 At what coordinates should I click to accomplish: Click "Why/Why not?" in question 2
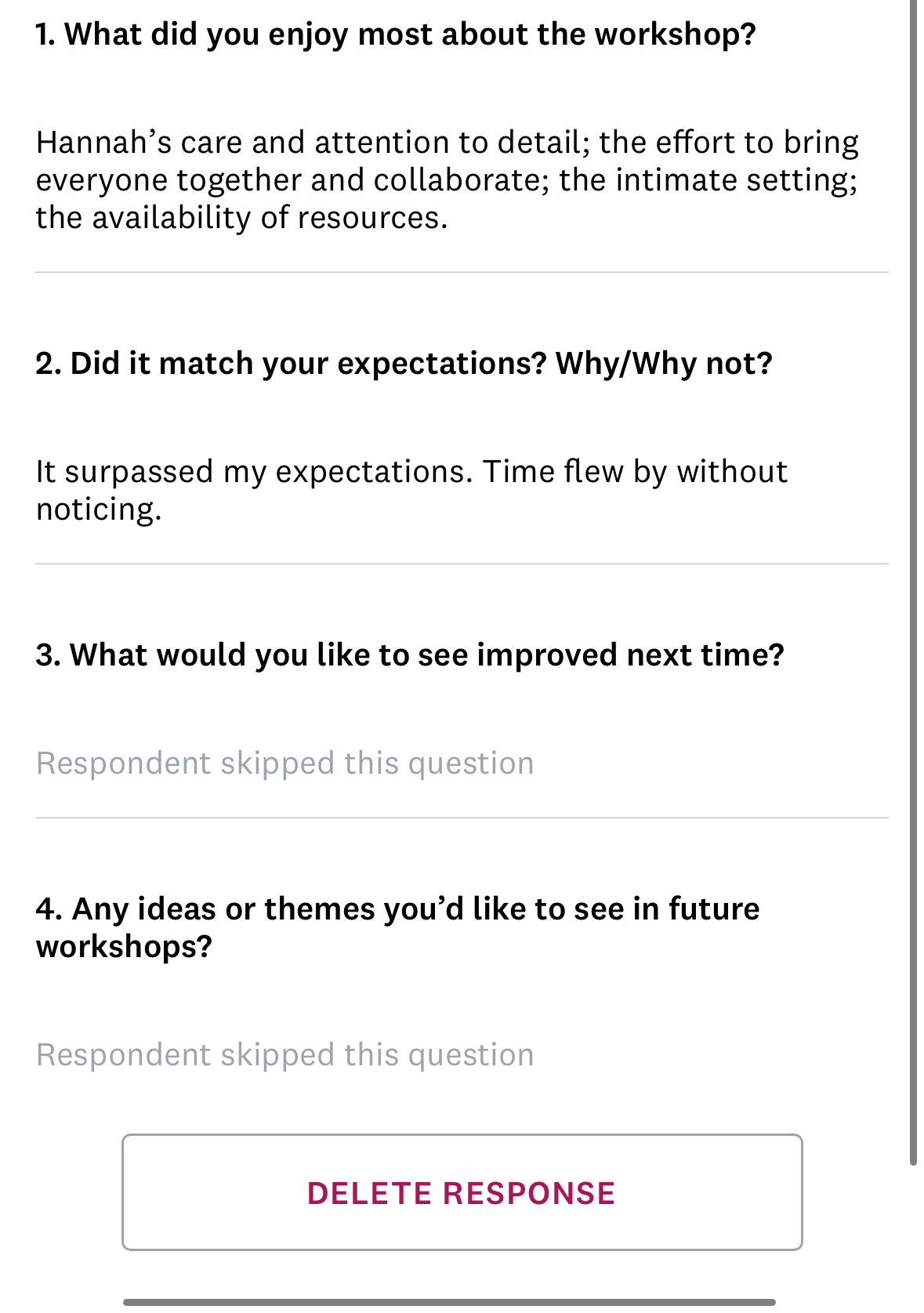point(664,364)
